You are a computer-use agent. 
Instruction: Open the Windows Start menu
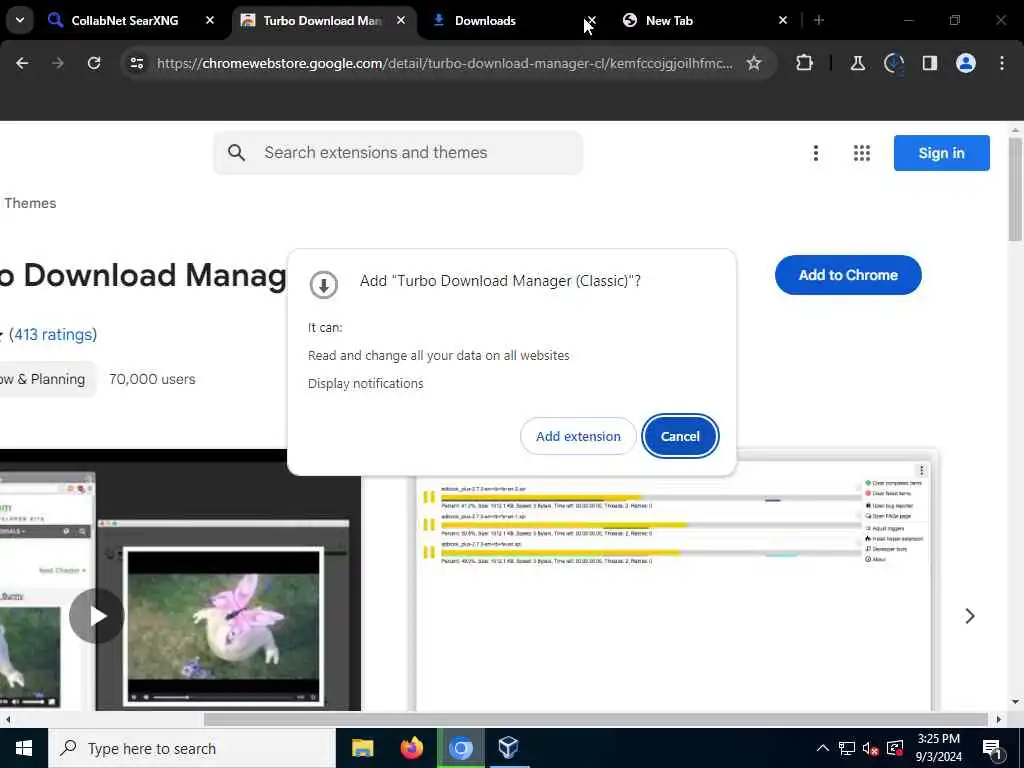point(24,748)
